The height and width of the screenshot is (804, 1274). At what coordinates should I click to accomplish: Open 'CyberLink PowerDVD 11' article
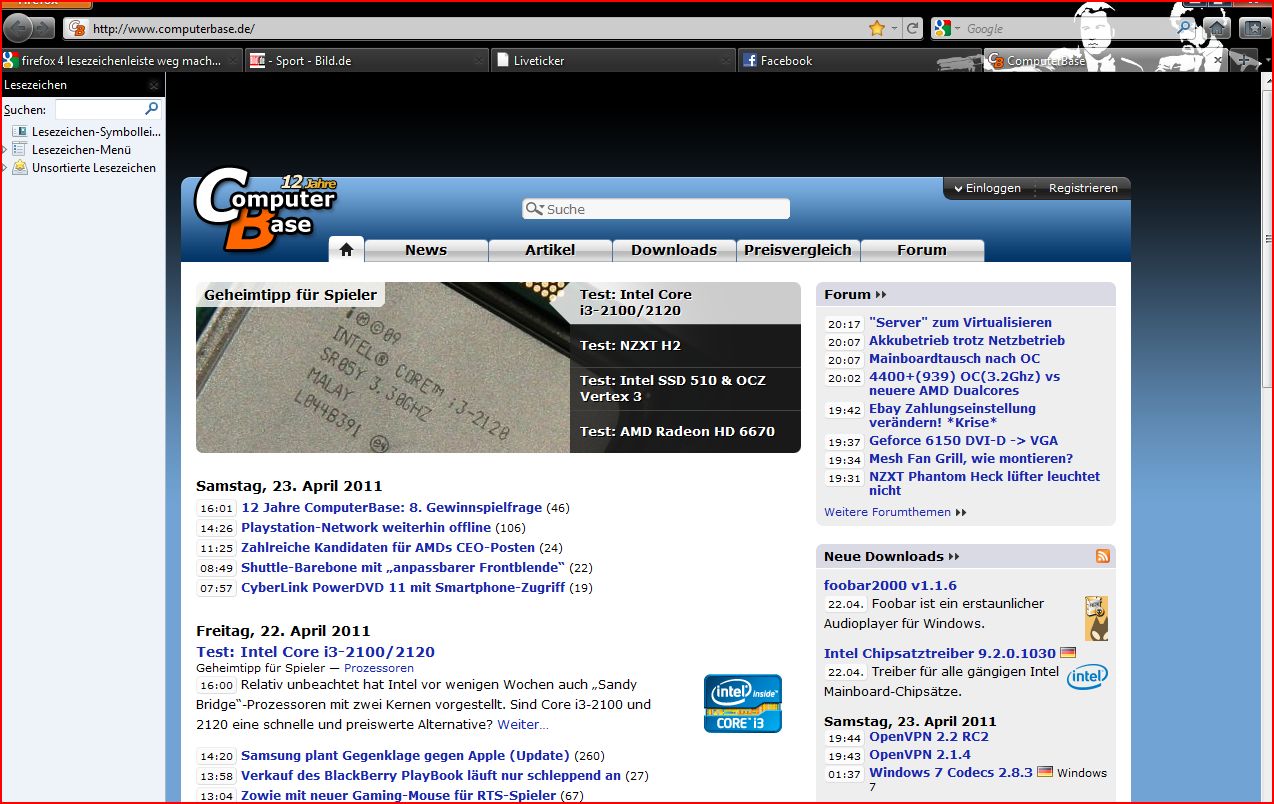(x=403, y=588)
